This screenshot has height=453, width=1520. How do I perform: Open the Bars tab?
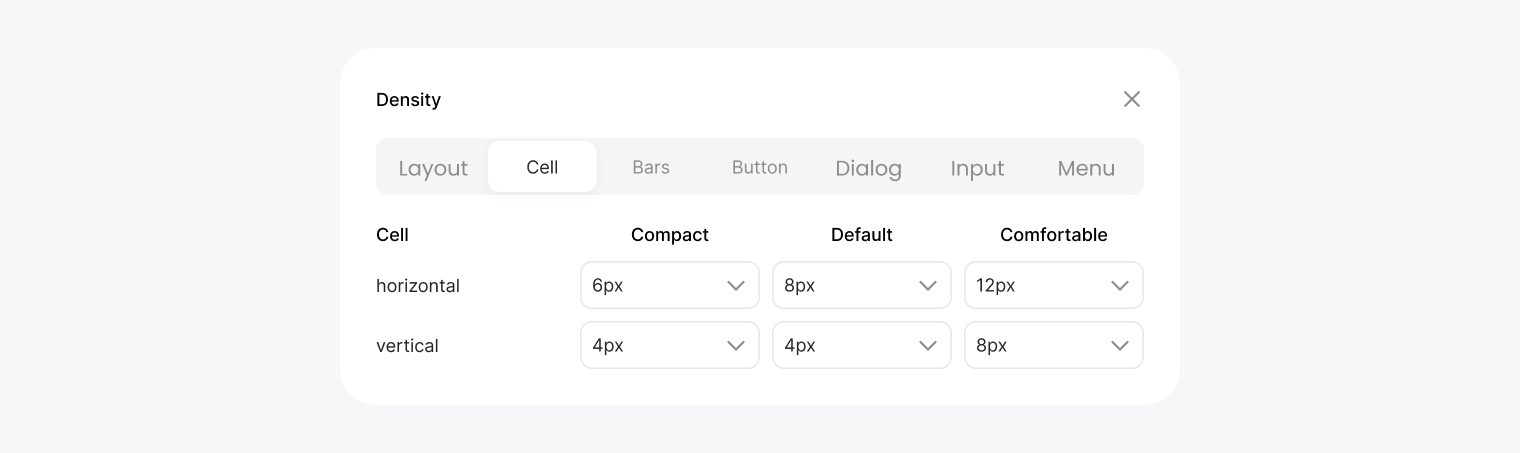[651, 167]
